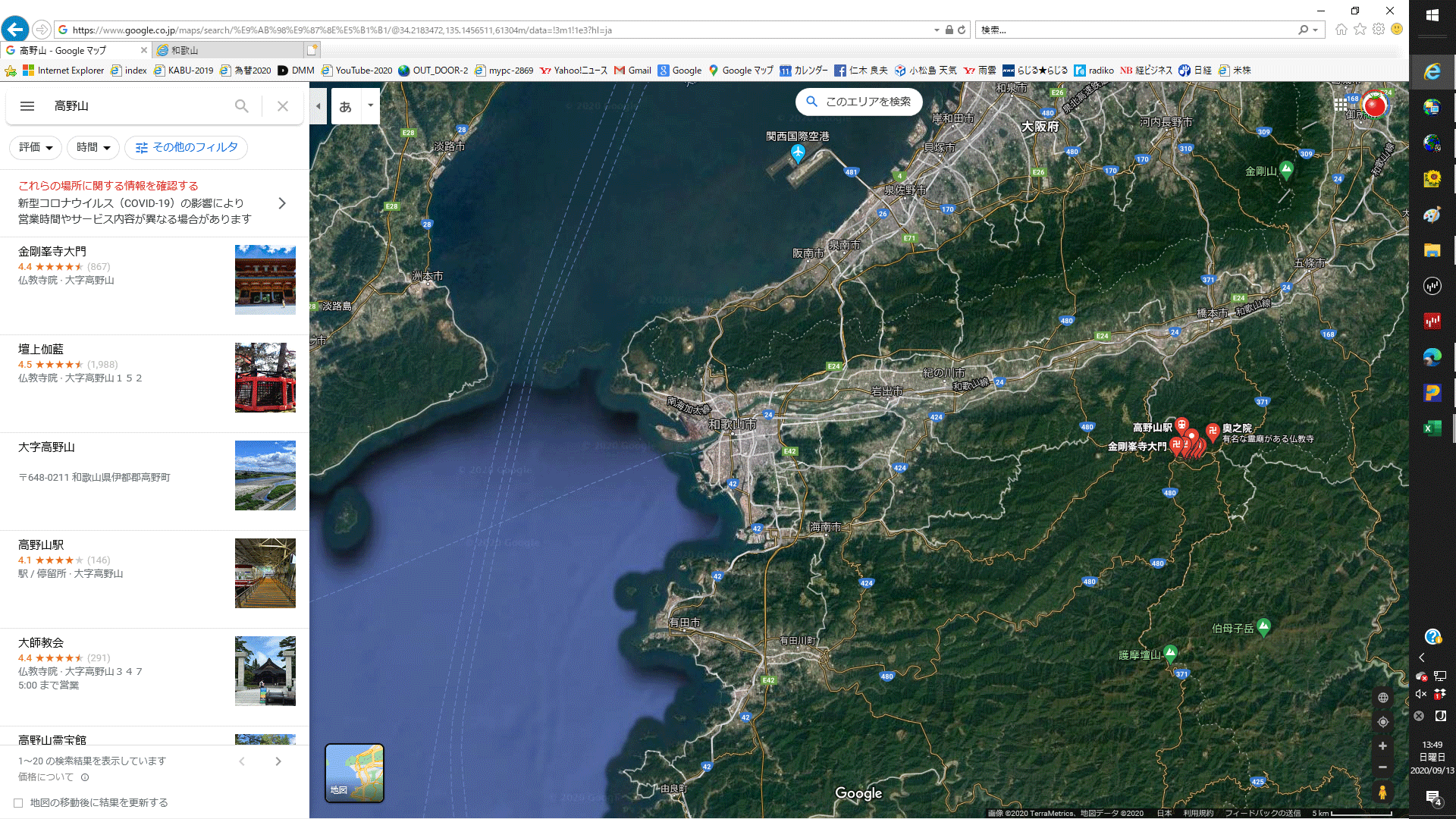Open IE search provider dropdown arrow
Viewport: 1456px width, 819px height.
pyautogui.click(x=1315, y=30)
